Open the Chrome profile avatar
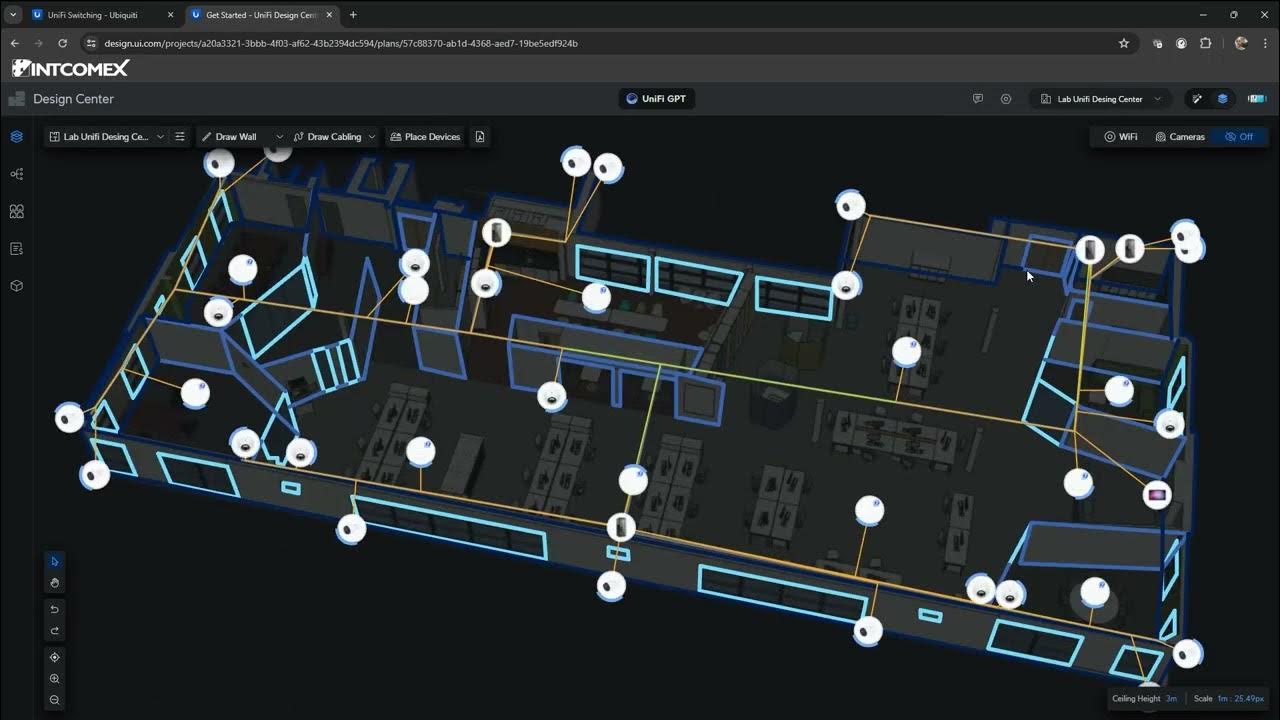This screenshot has width=1280, height=720. point(1241,43)
